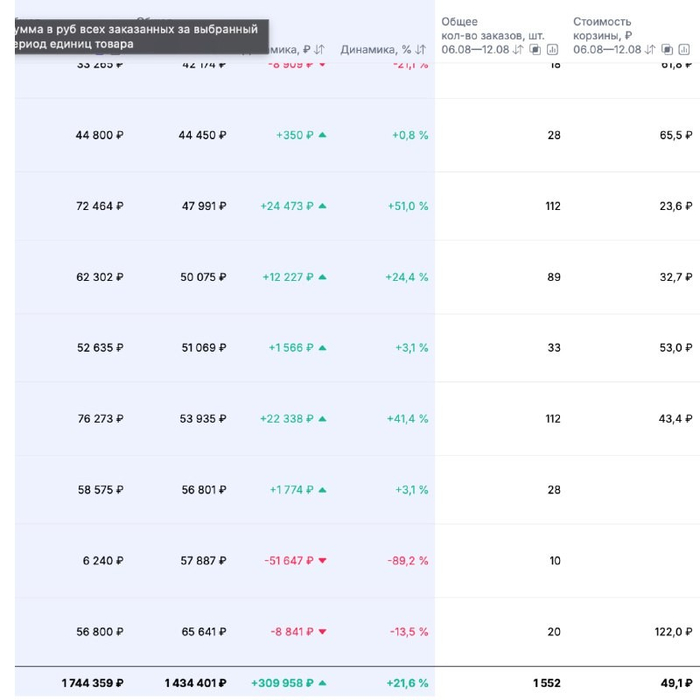Sort by the Динамика, ₽ column arrows
700x700 pixels.
point(319,49)
